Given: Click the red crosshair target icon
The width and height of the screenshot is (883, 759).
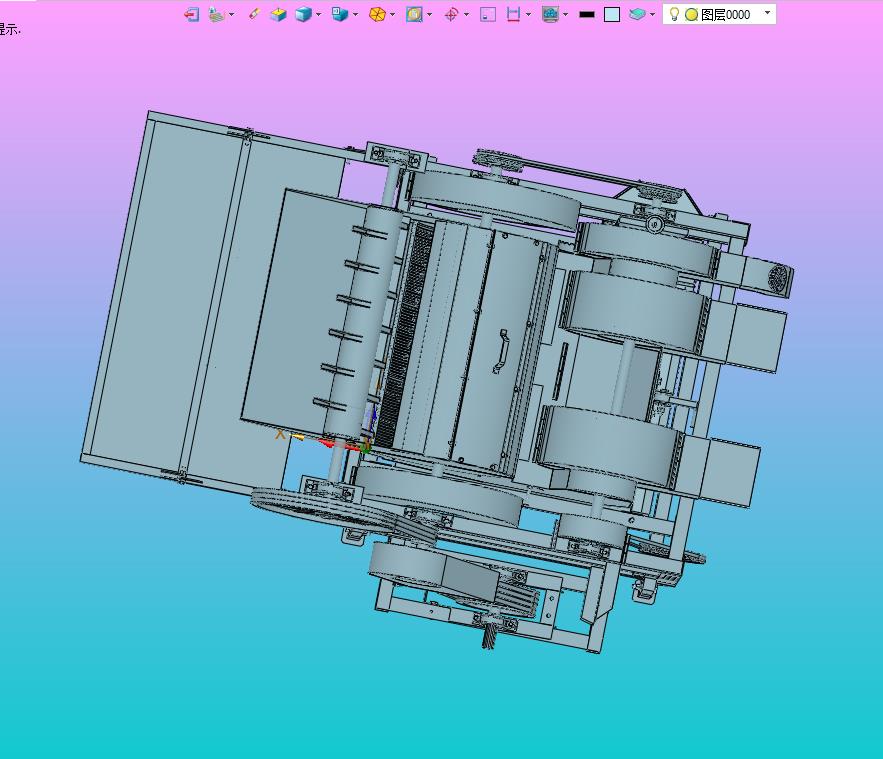Looking at the screenshot, I should coord(451,15).
